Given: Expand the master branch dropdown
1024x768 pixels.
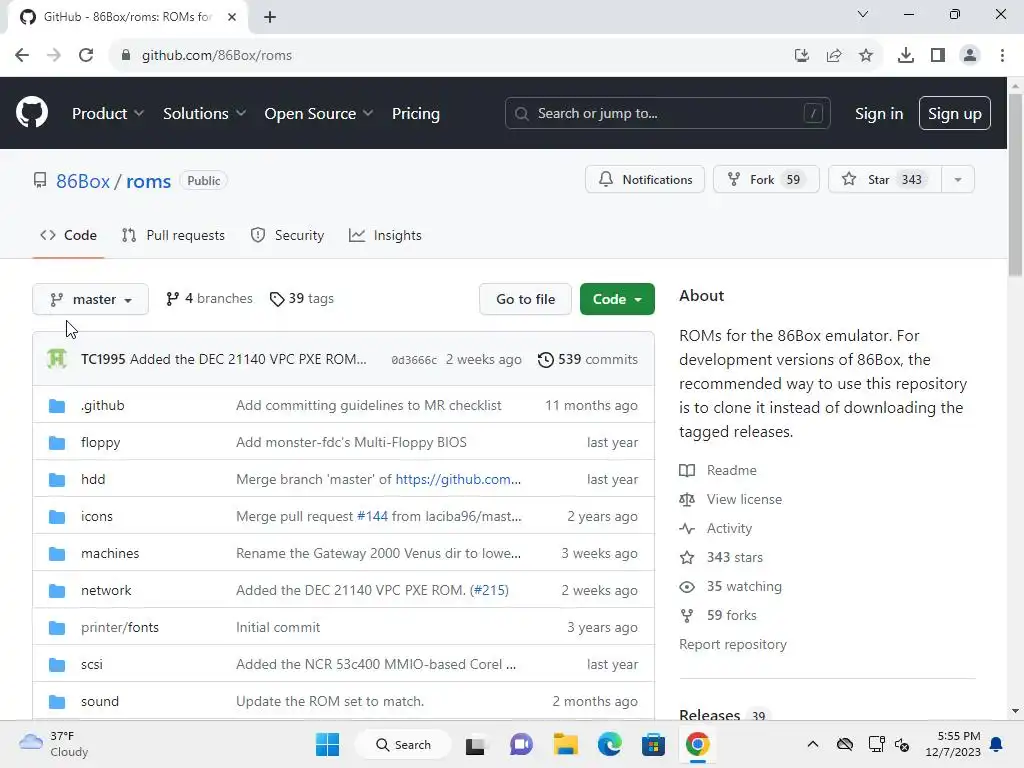Looking at the screenshot, I should 91,299.
